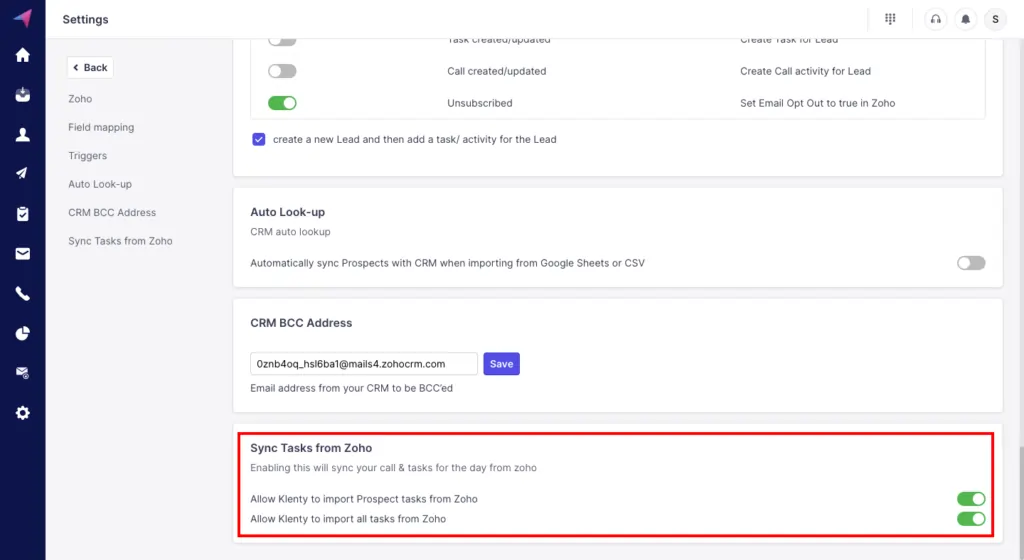1024x560 pixels.
Task: Open the user avatar S menu
Action: (x=995, y=19)
